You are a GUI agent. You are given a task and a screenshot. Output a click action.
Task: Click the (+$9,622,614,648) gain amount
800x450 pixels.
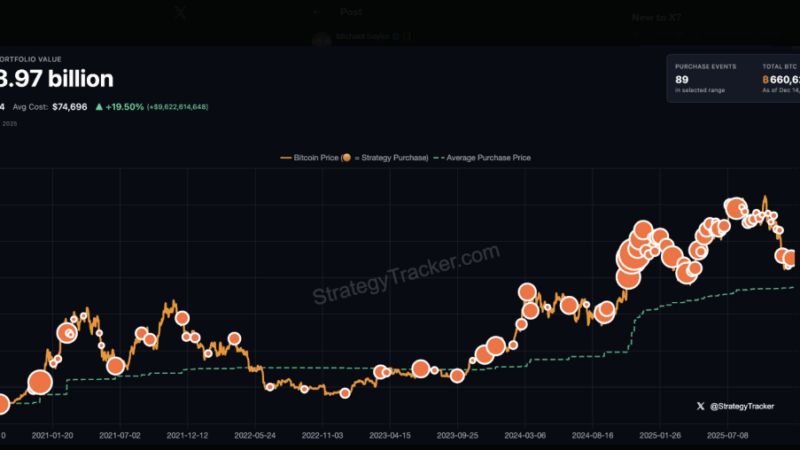pos(178,107)
